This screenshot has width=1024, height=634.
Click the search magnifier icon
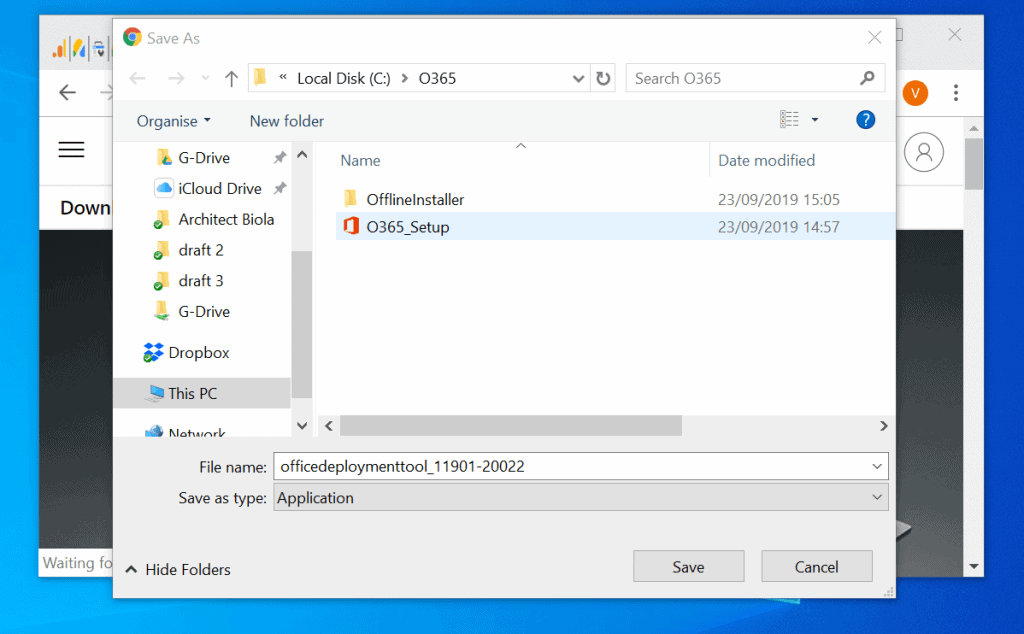867,78
